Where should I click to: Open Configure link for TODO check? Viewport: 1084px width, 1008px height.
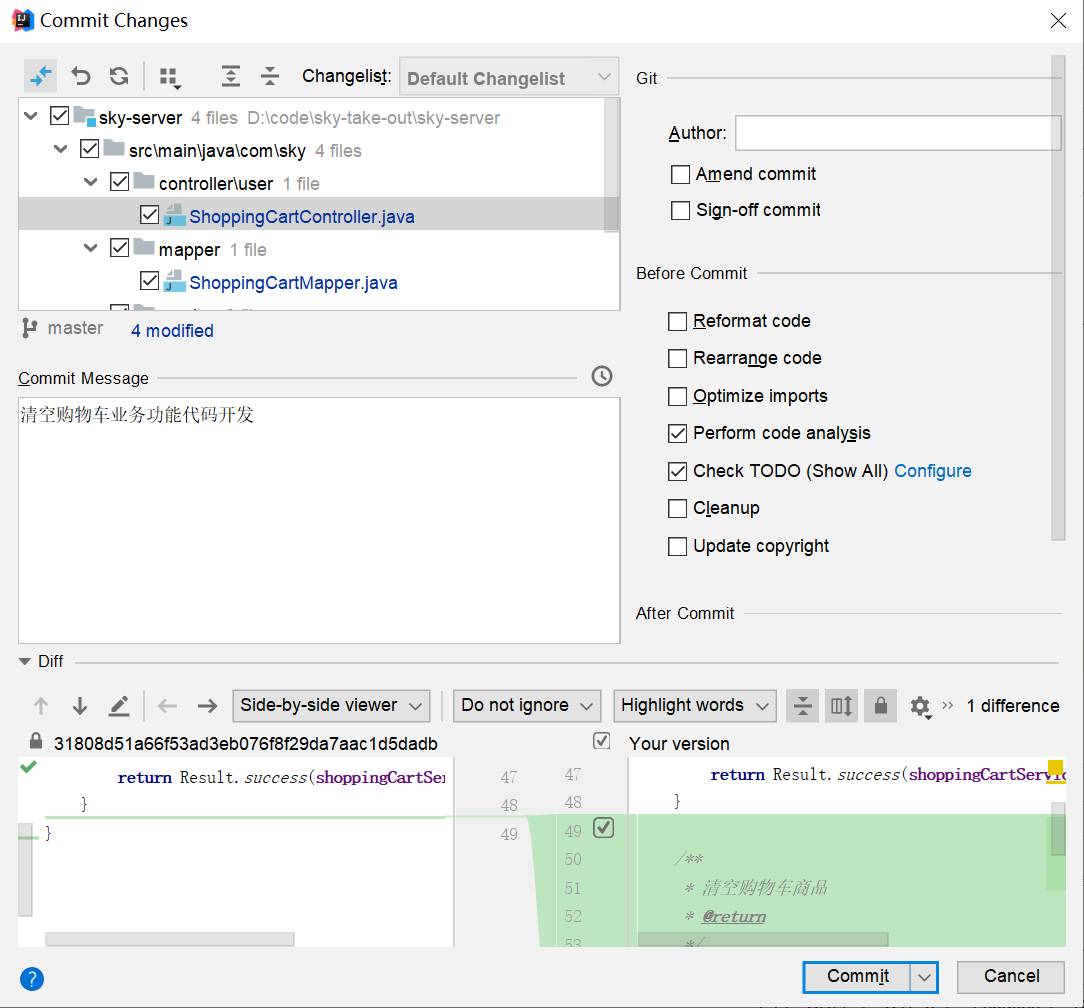pyautogui.click(x=933, y=471)
